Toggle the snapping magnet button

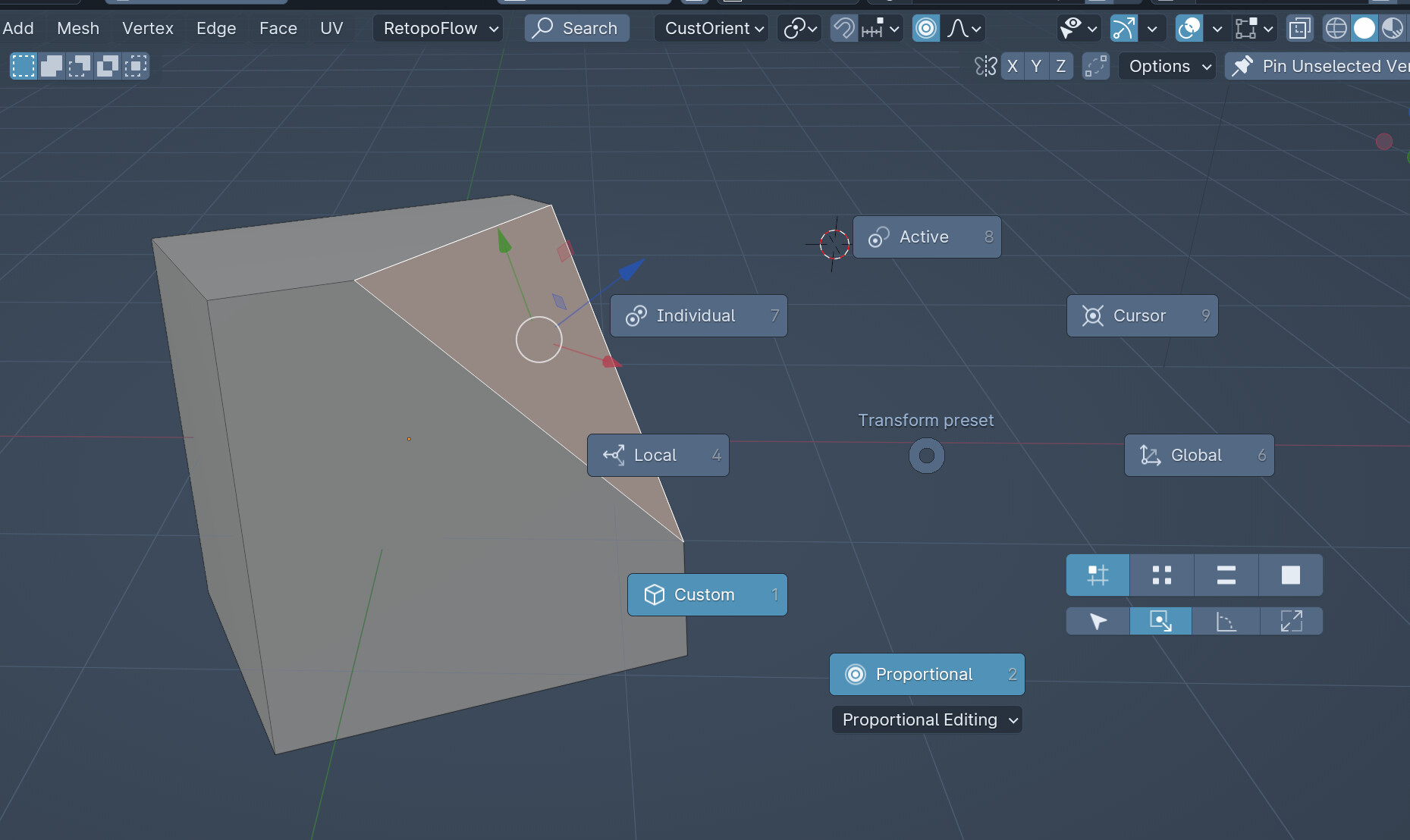click(x=844, y=29)
